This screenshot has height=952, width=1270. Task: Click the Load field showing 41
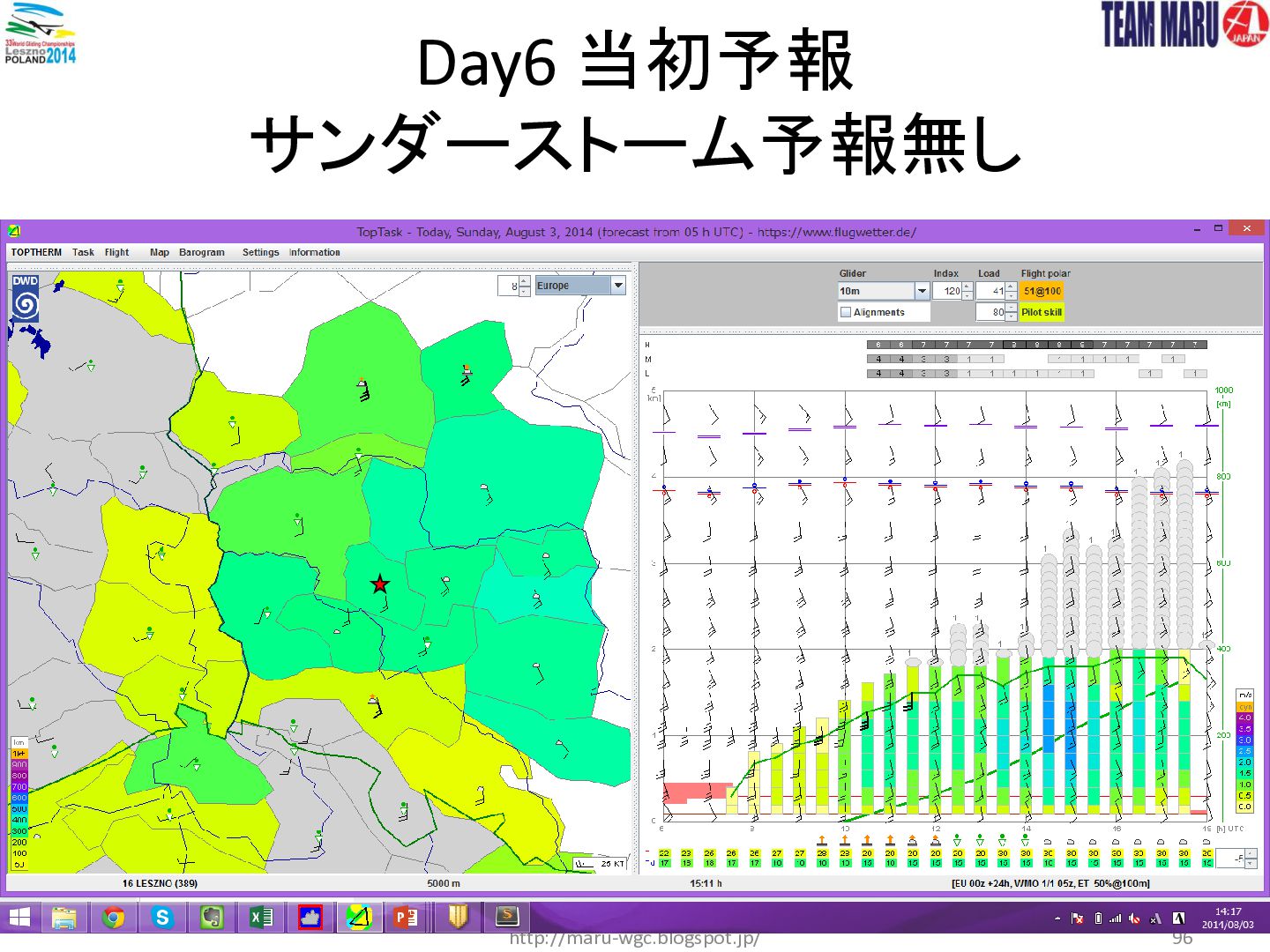(990, 291)
